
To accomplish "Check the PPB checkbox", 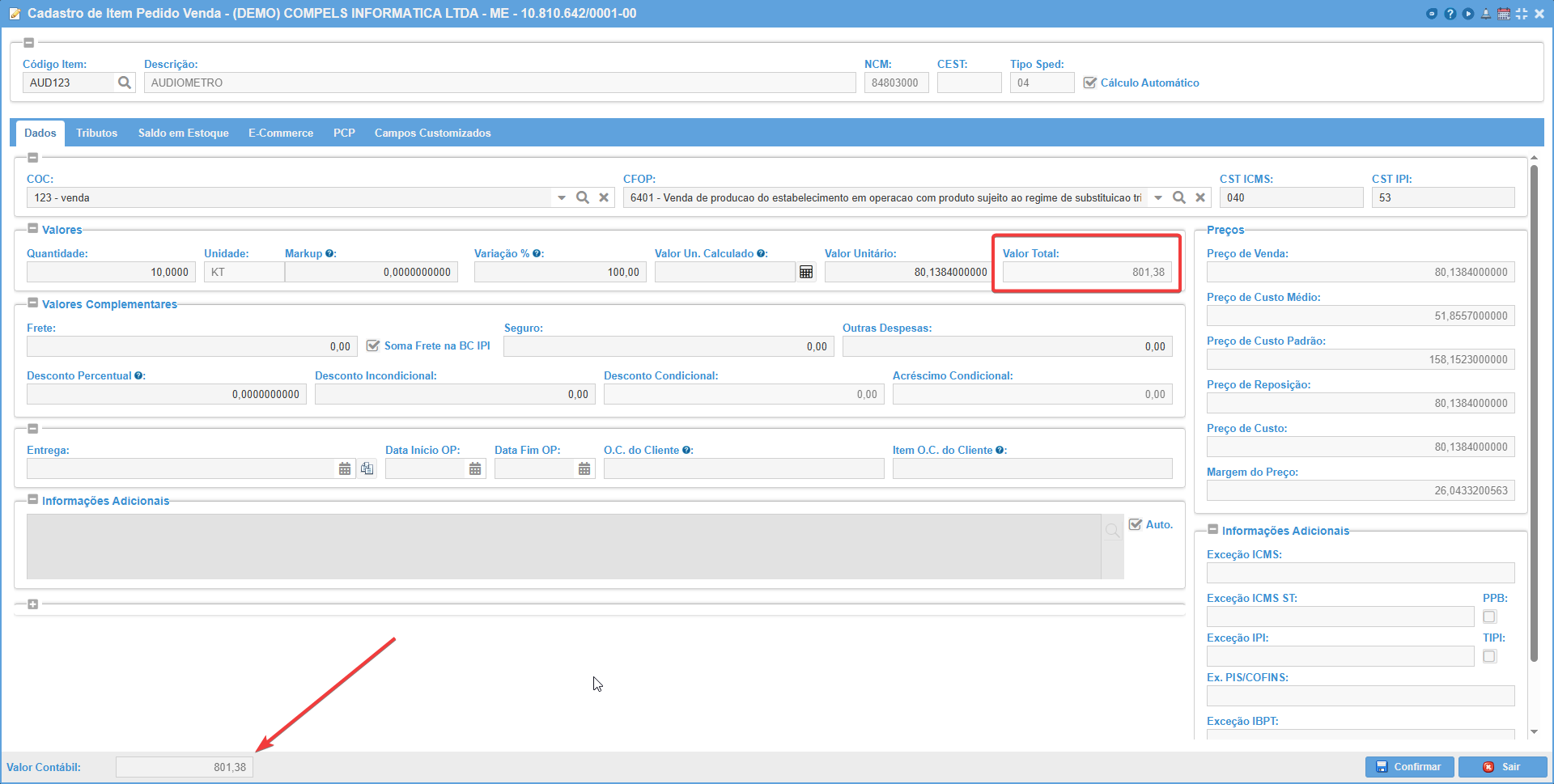I will click(x=1489, y=617).
